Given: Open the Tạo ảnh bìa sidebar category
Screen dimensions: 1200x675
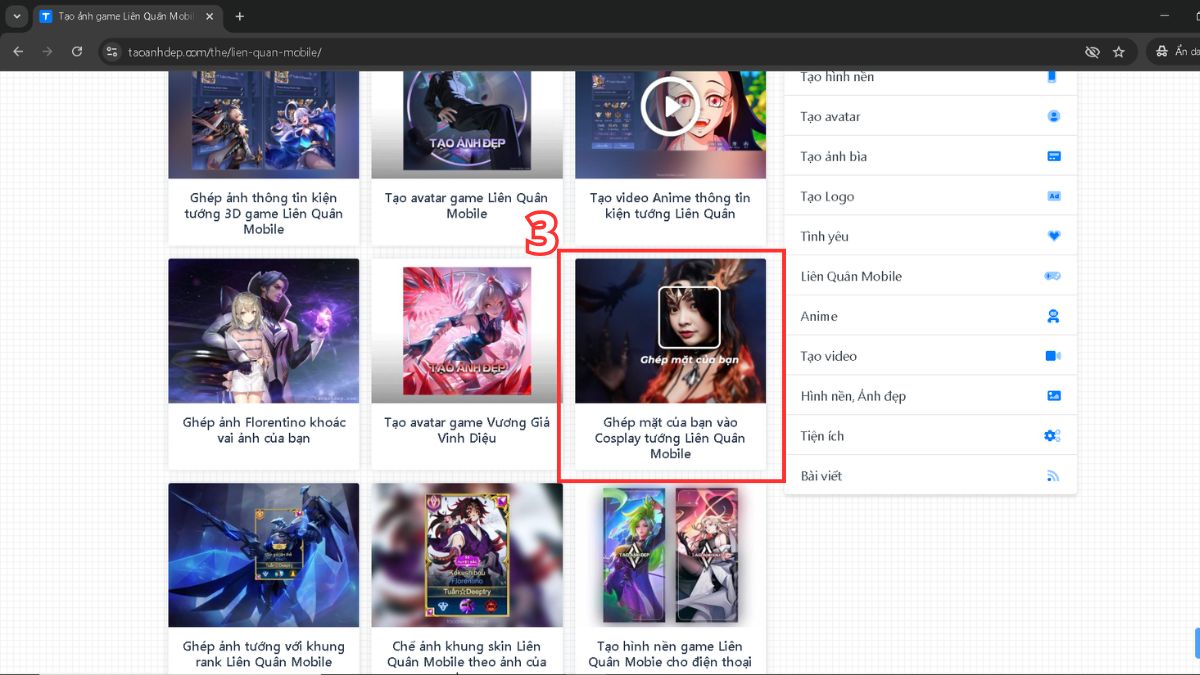Looking at the screenshot, I should (931, 156).
